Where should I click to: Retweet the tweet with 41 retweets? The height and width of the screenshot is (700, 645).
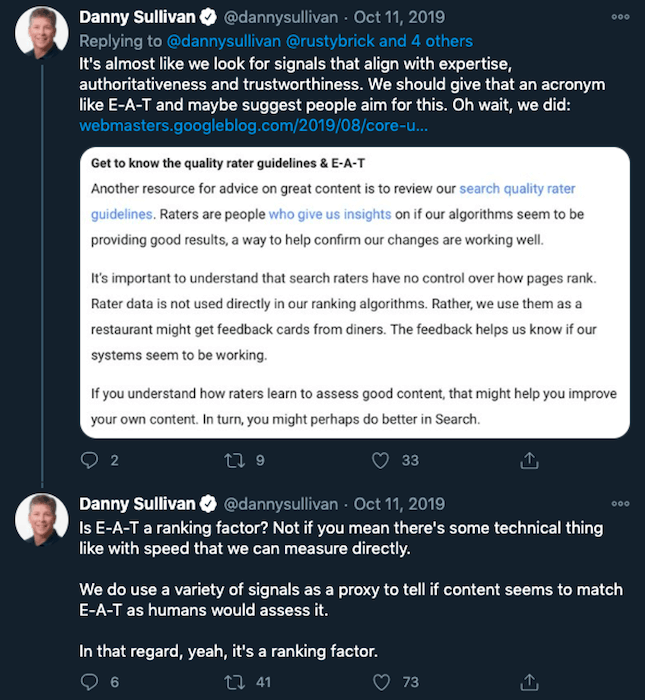coord(234,682)
